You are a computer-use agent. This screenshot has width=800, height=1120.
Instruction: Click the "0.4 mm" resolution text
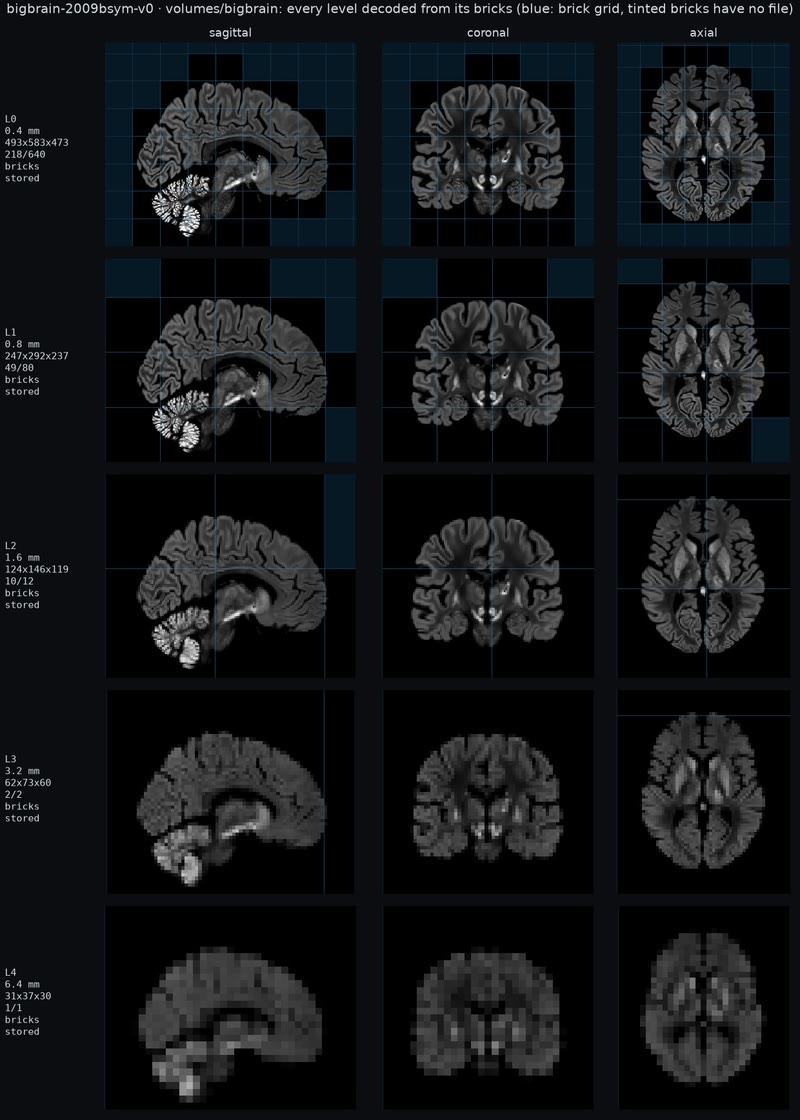[x=22, y=131]
